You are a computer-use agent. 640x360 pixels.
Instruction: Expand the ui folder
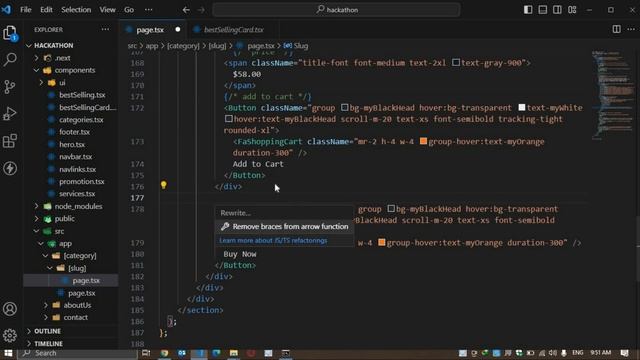pos(41,82)
